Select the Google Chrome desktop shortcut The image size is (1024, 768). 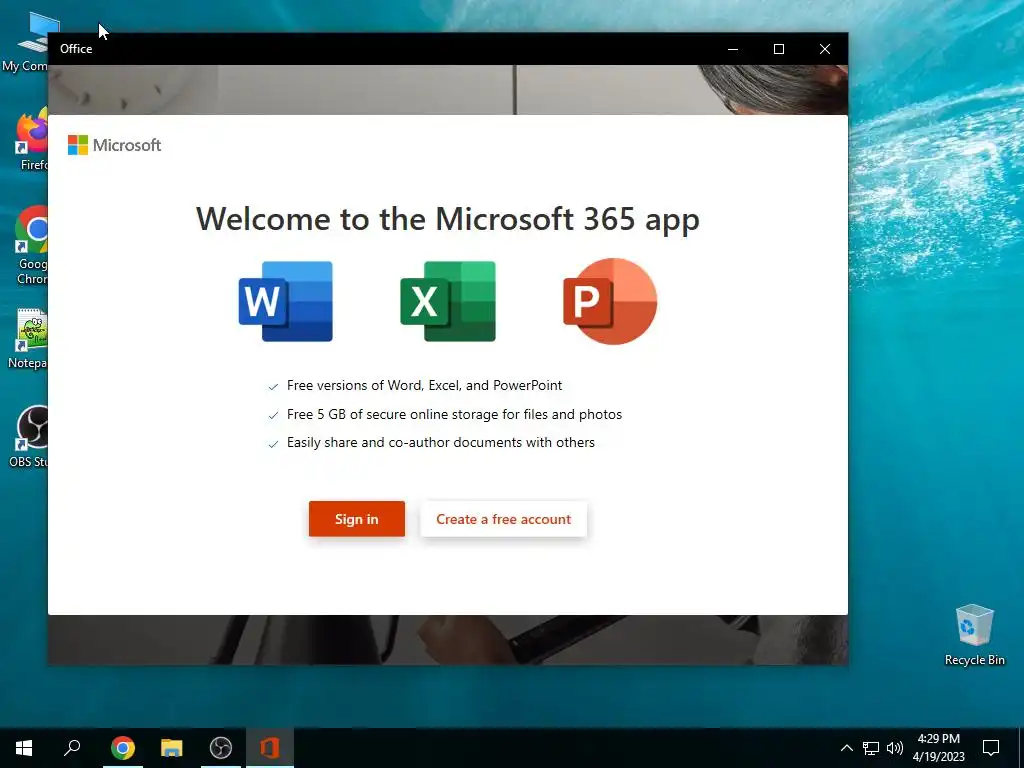[31, 246]
